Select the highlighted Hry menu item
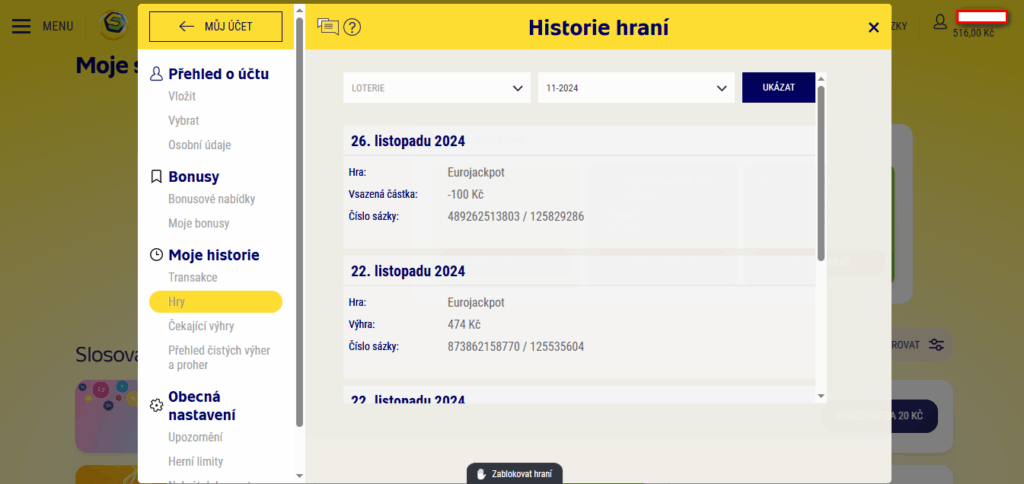The image size is (1024, 484). [216, 302]
